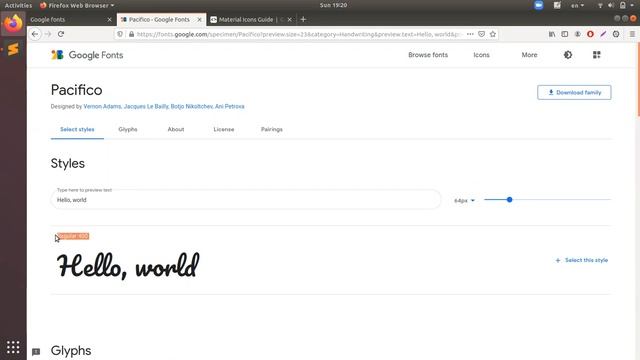640x360 pixels.
Task: Open a new tab with plus icon
Action: [x=303, y=19]
